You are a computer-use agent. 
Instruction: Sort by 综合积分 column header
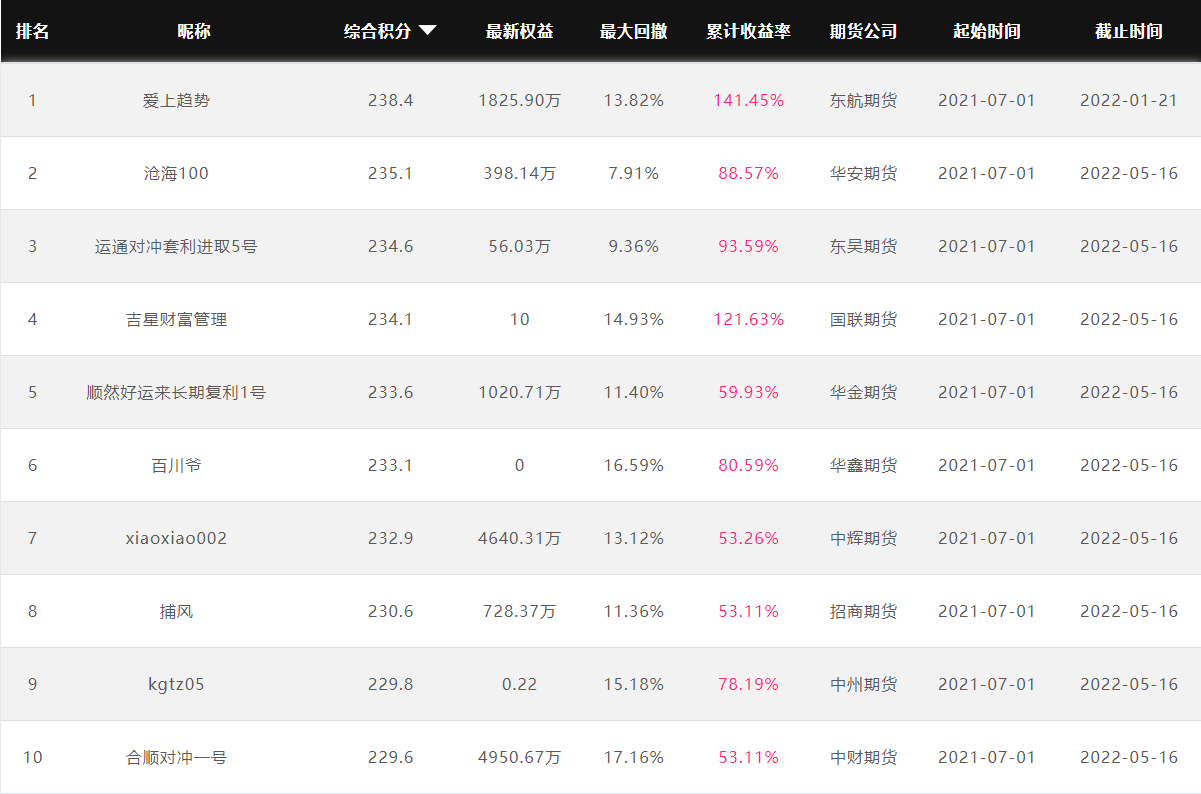click(378, 31)
